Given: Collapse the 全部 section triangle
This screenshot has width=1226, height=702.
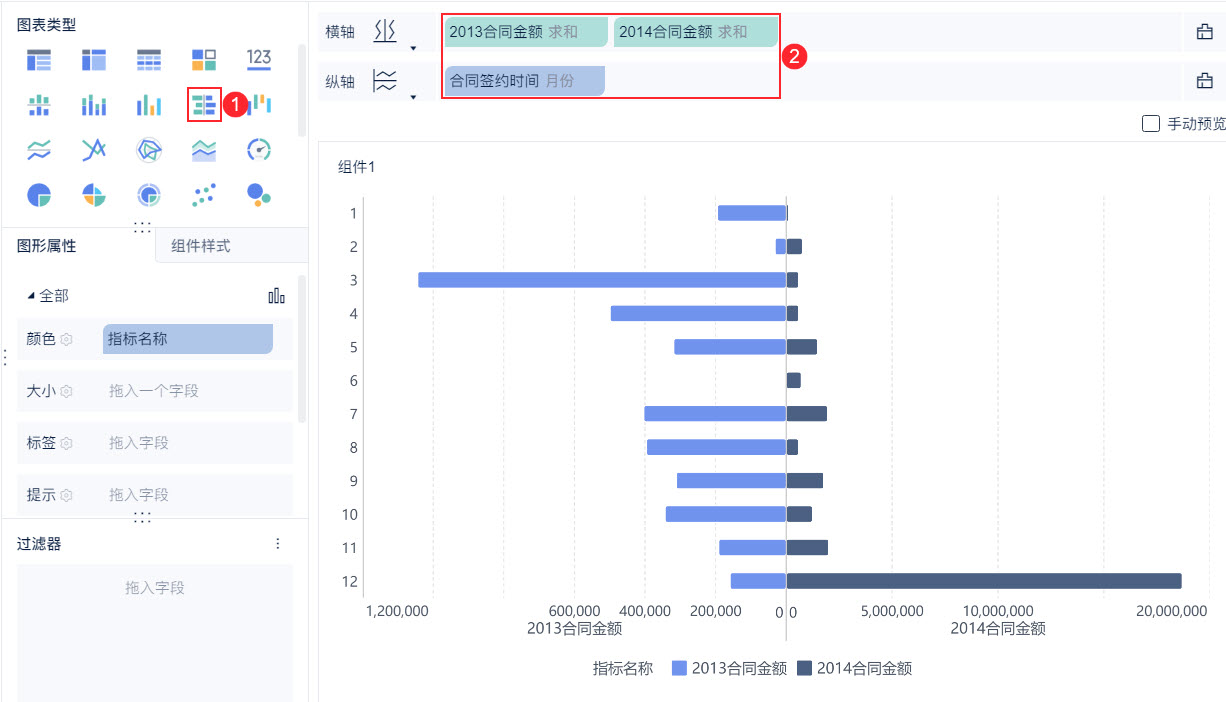Looking at the screenshot, I should (30, 296).
